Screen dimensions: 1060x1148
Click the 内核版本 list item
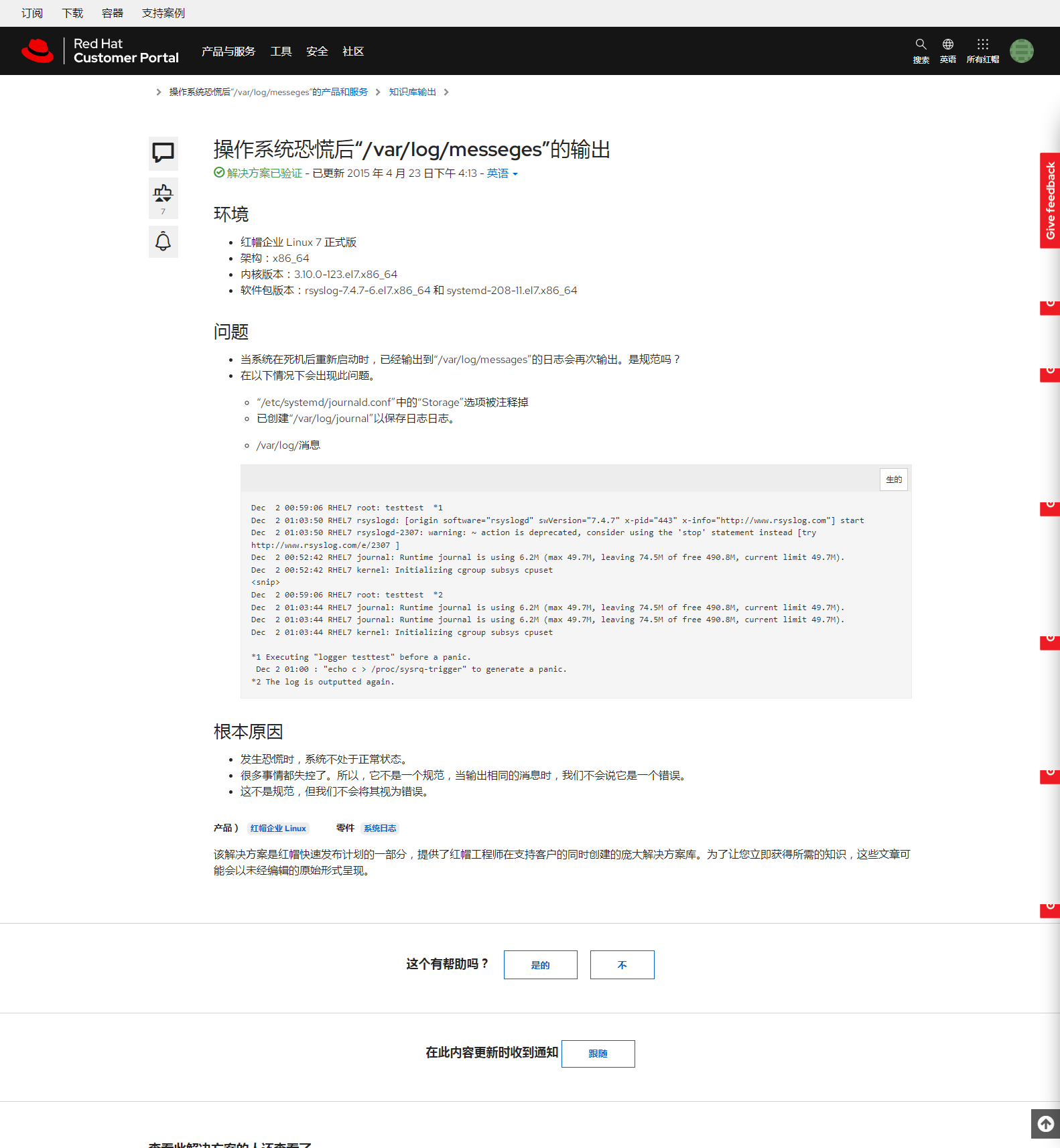click(319, 275)
